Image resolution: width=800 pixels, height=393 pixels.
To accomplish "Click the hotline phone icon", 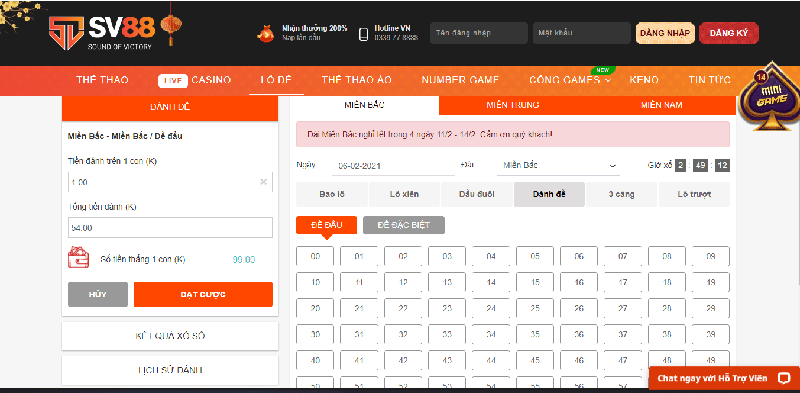I will point(363,34).
